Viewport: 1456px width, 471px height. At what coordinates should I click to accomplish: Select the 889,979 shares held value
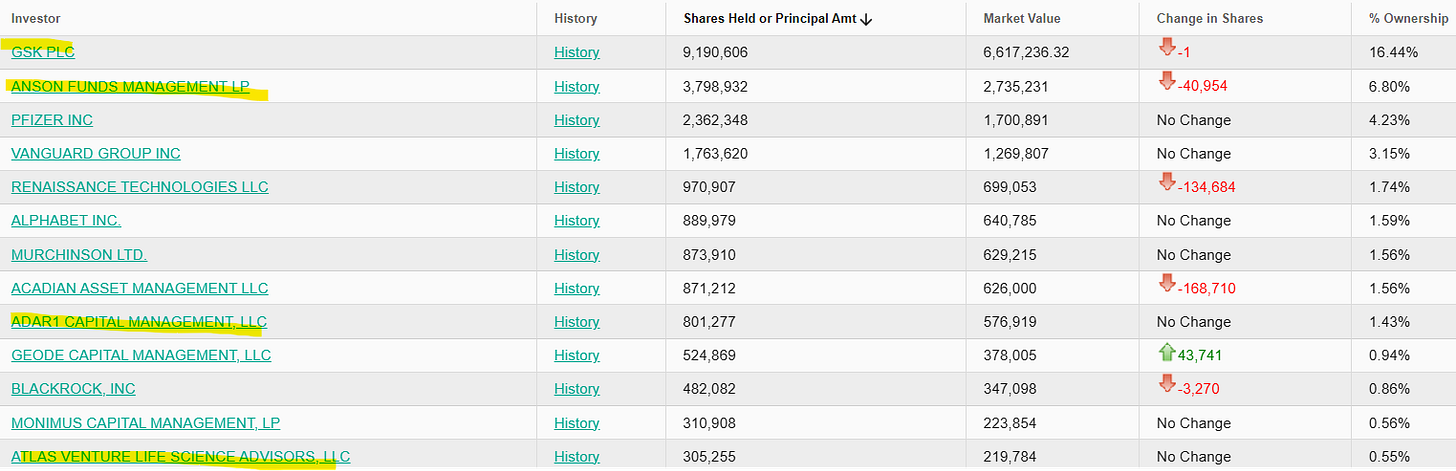pos(709,220)
